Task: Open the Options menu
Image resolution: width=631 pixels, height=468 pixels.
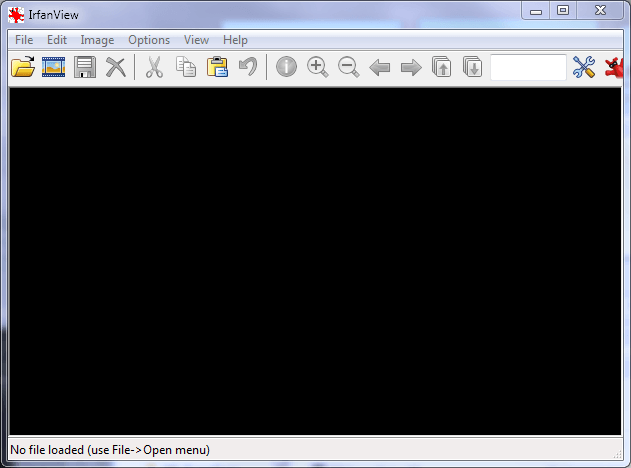Action: tap(149, 40)
